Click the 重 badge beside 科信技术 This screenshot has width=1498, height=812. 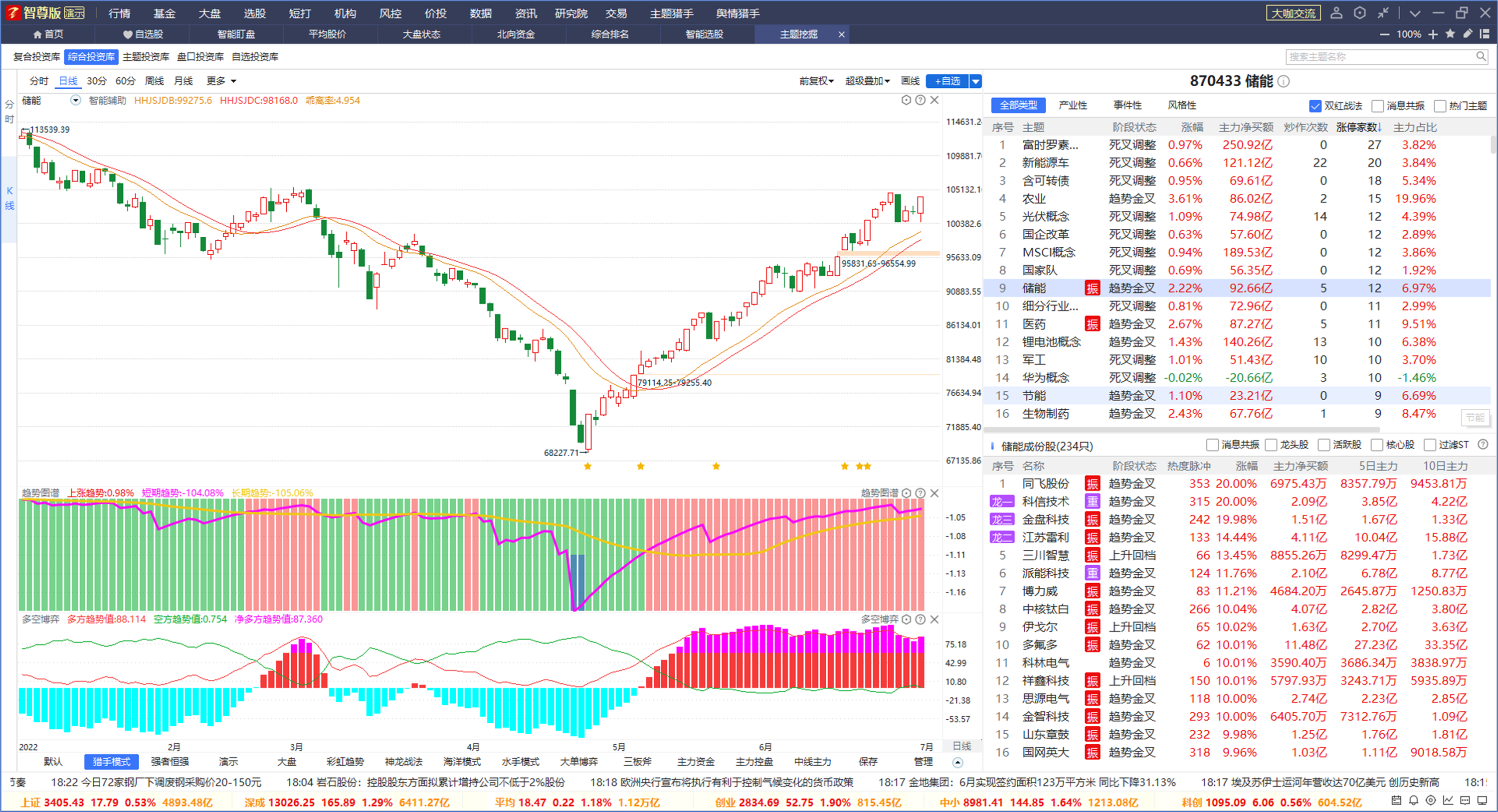(1092, 501)
